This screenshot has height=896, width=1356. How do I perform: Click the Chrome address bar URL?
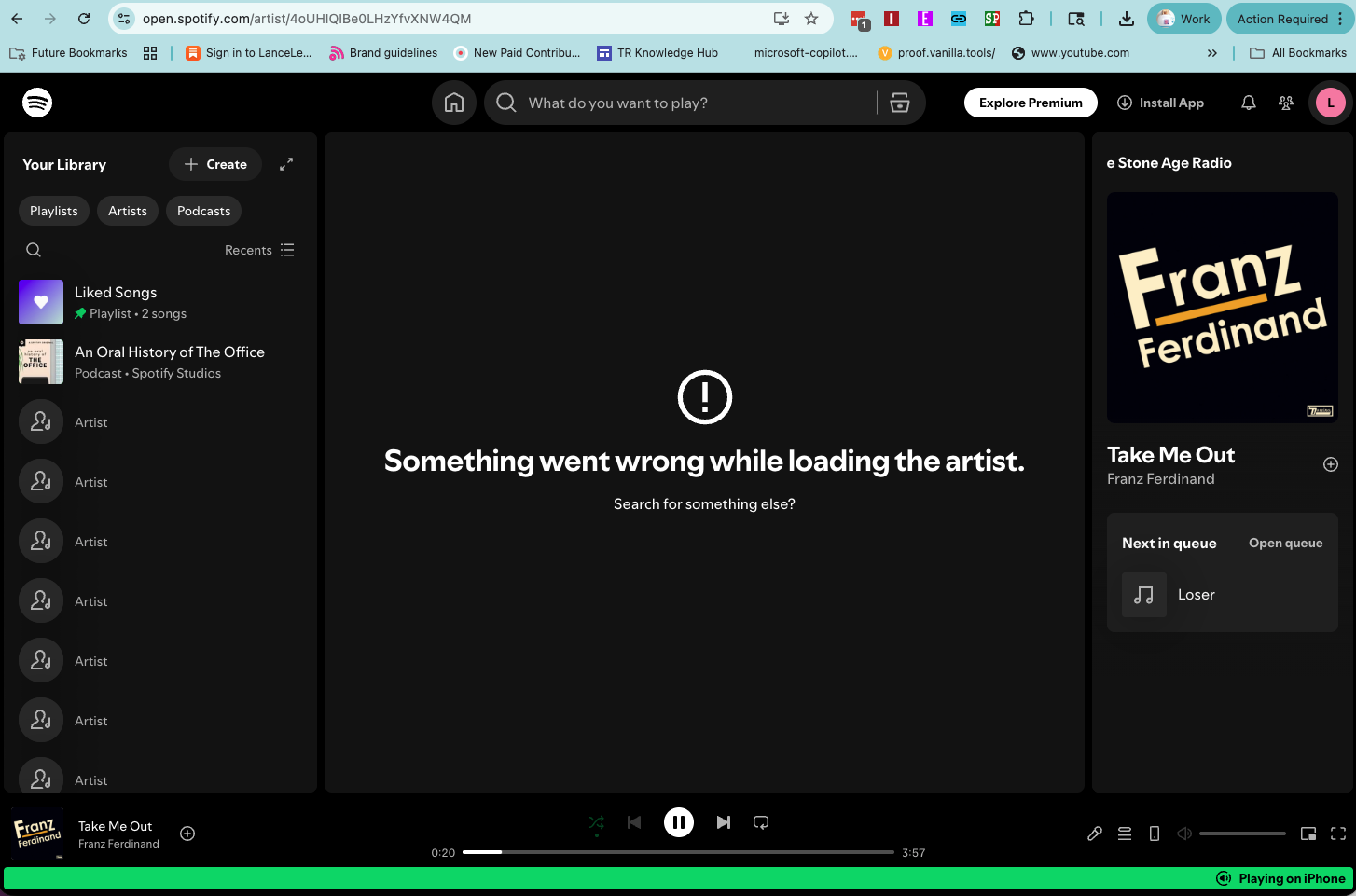click(307, 19)
